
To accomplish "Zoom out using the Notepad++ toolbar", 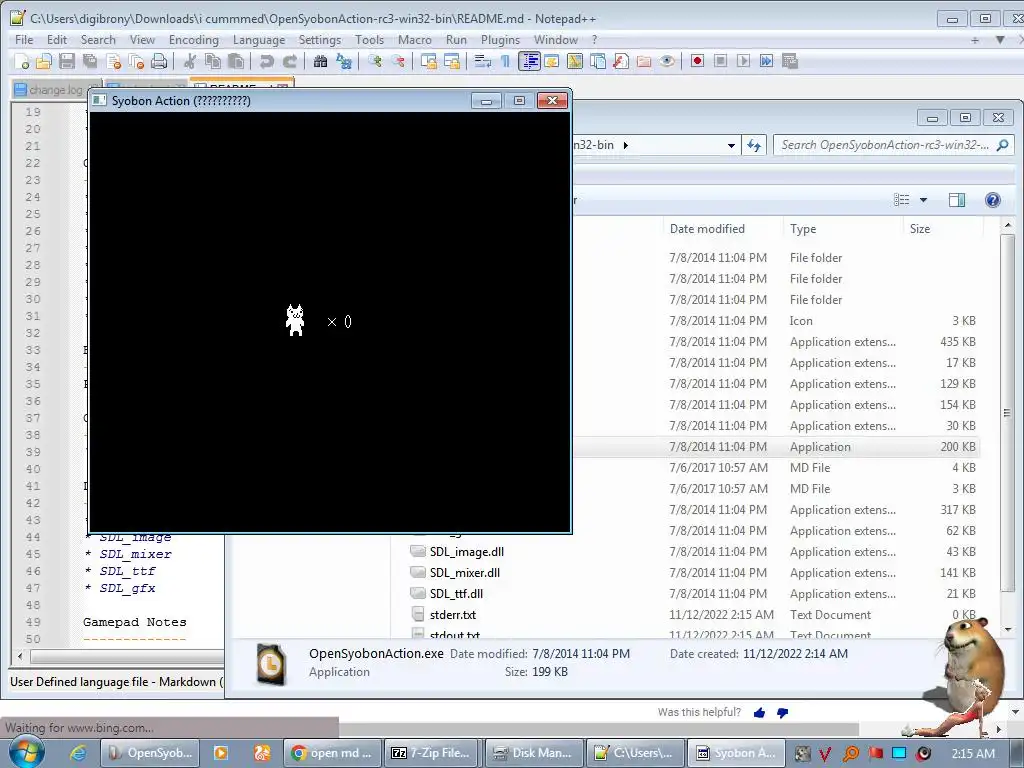I will point(398,61).
